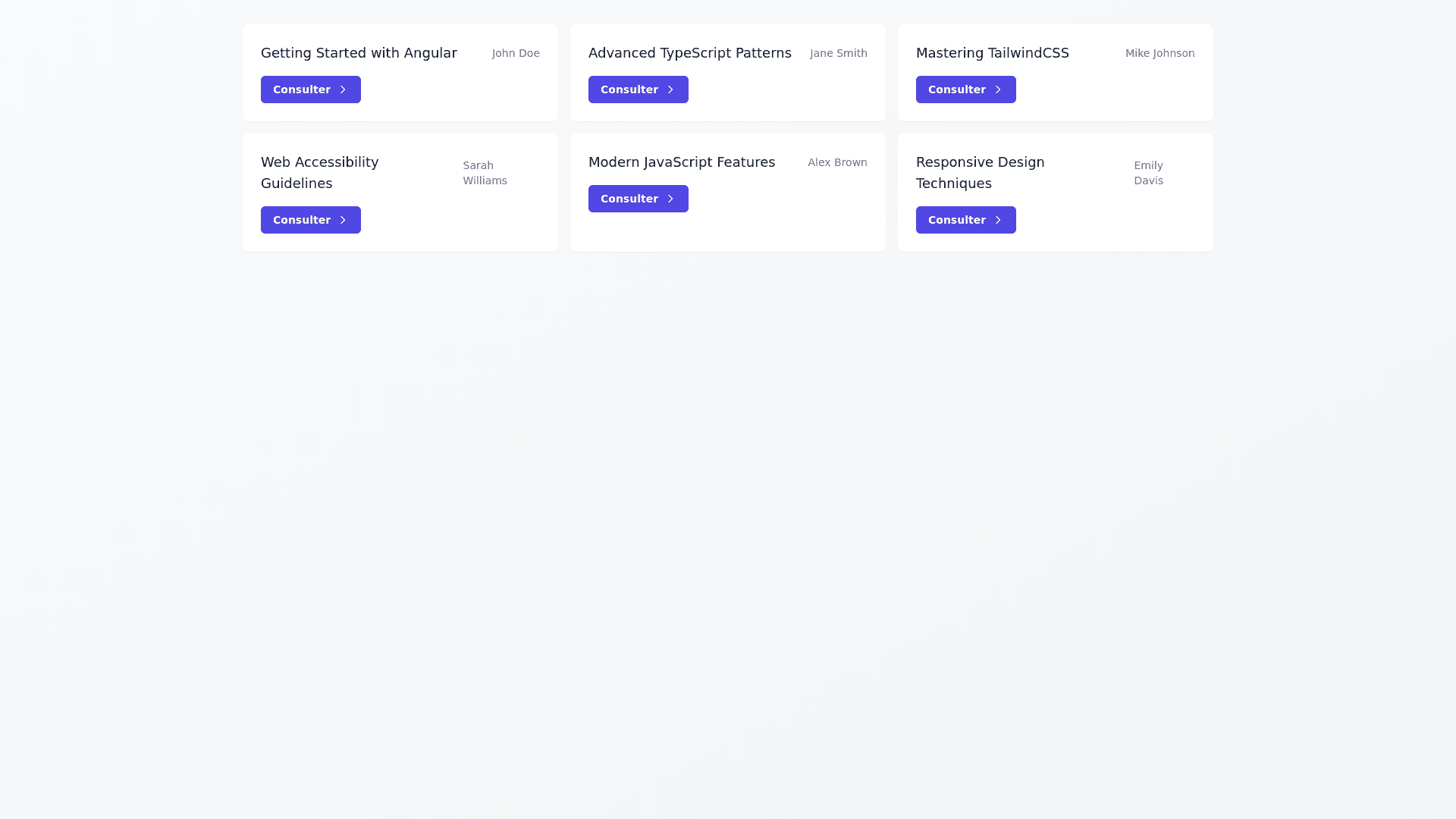
Task: Click chevron arrow in Modern JavaScript Features button
Action: click(670, 199)
